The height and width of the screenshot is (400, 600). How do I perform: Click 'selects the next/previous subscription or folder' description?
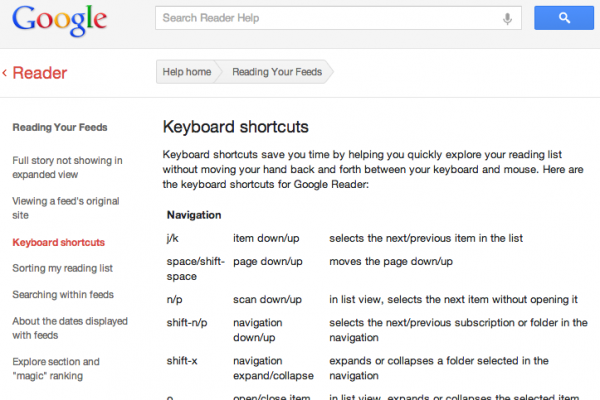458,330
